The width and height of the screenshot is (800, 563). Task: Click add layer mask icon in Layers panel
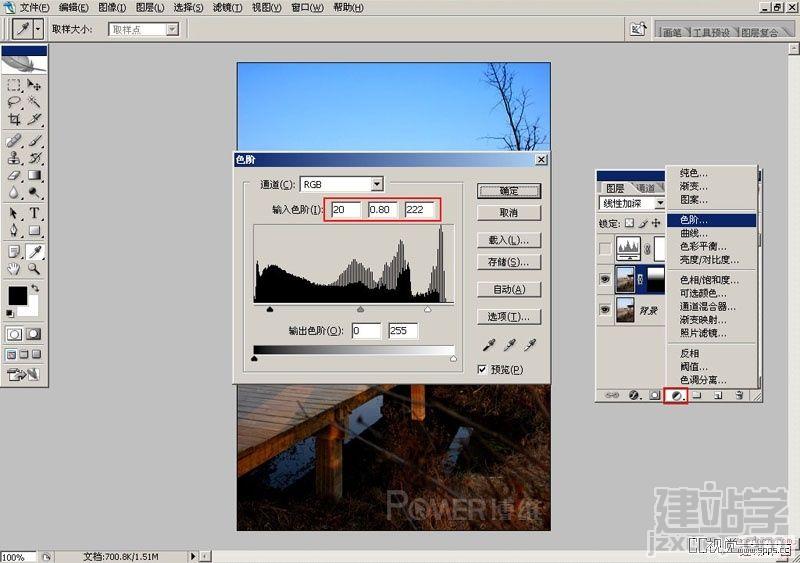coord(654,395)
